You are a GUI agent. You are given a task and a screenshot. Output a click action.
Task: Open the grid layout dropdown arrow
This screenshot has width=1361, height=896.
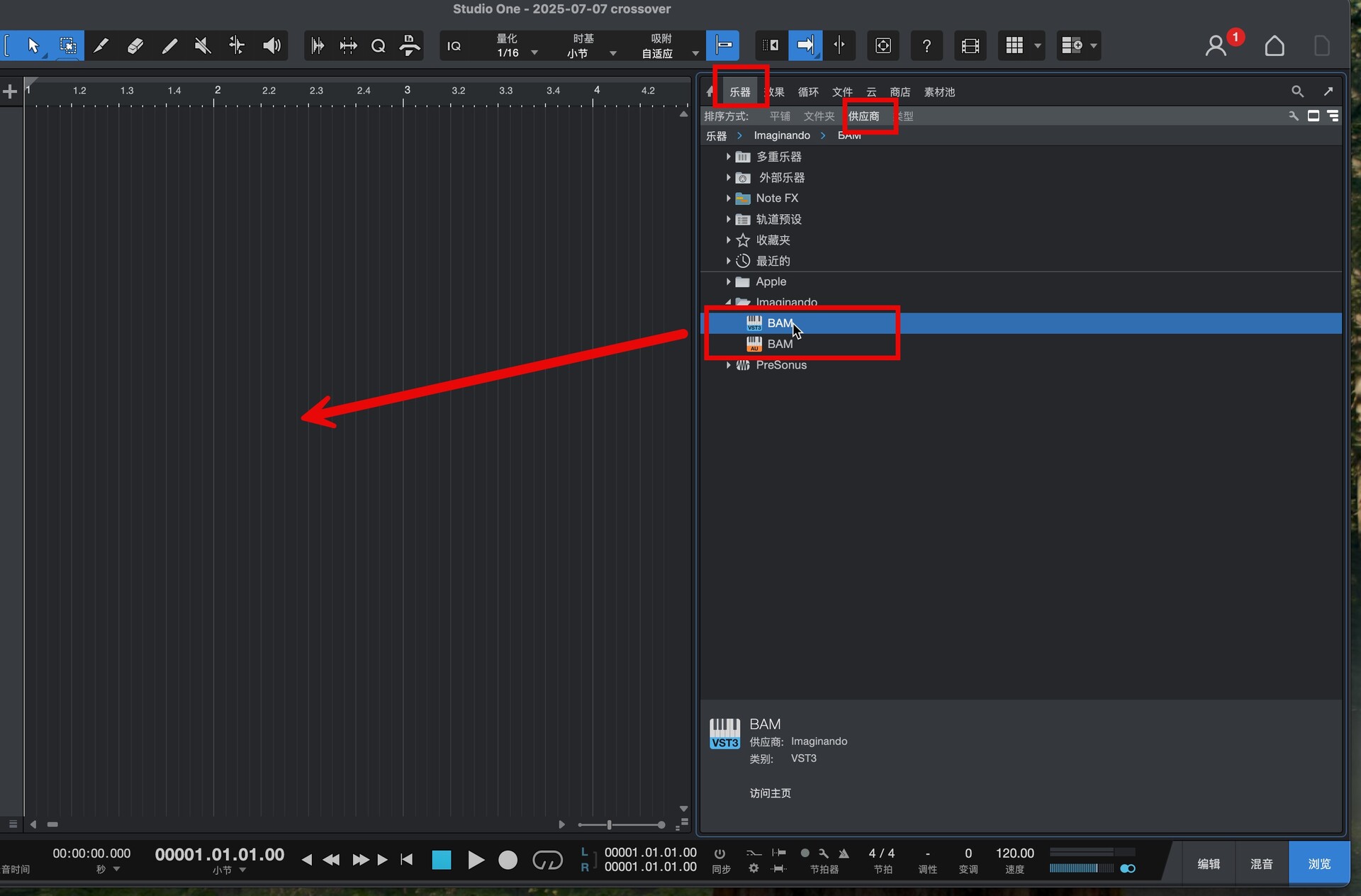pyautogui.click(x=1038, y=46)
